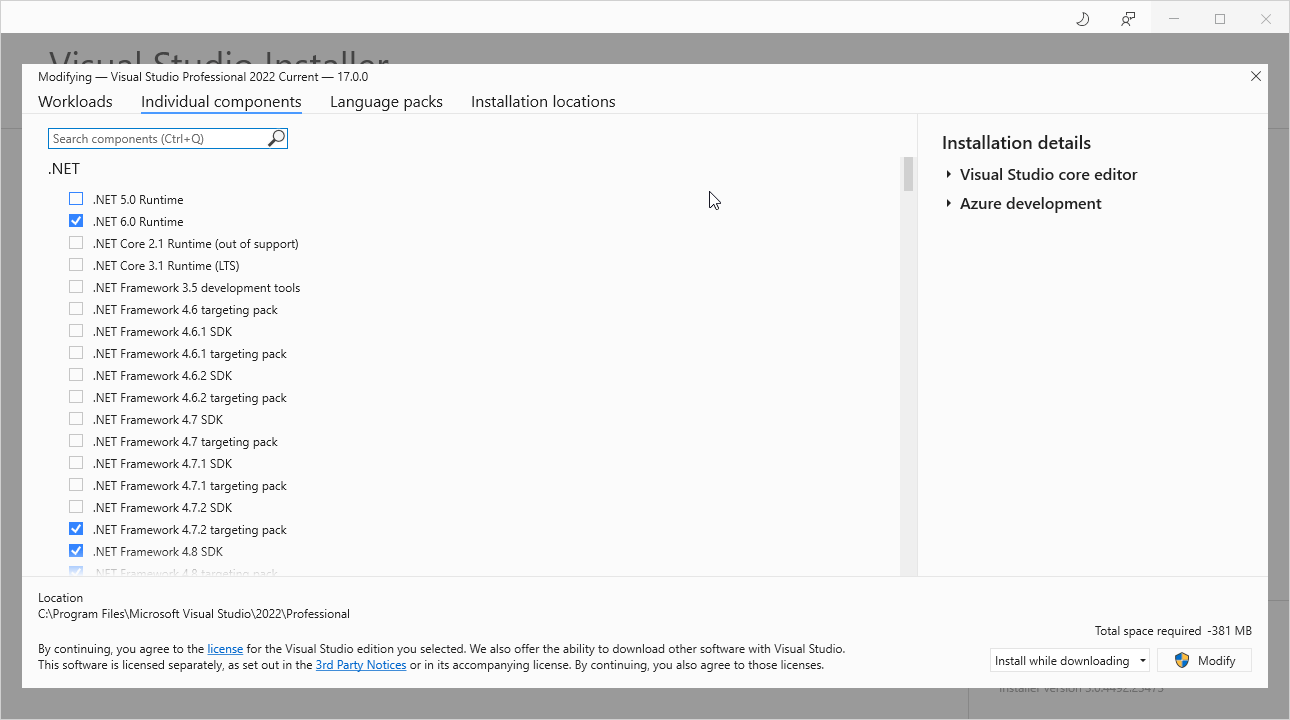Image resolution: width=1290 pixels, height=720 pixels.
Task: Tick the .NET Framework 4.7 SDK box
Action: [x=76, y=419]
